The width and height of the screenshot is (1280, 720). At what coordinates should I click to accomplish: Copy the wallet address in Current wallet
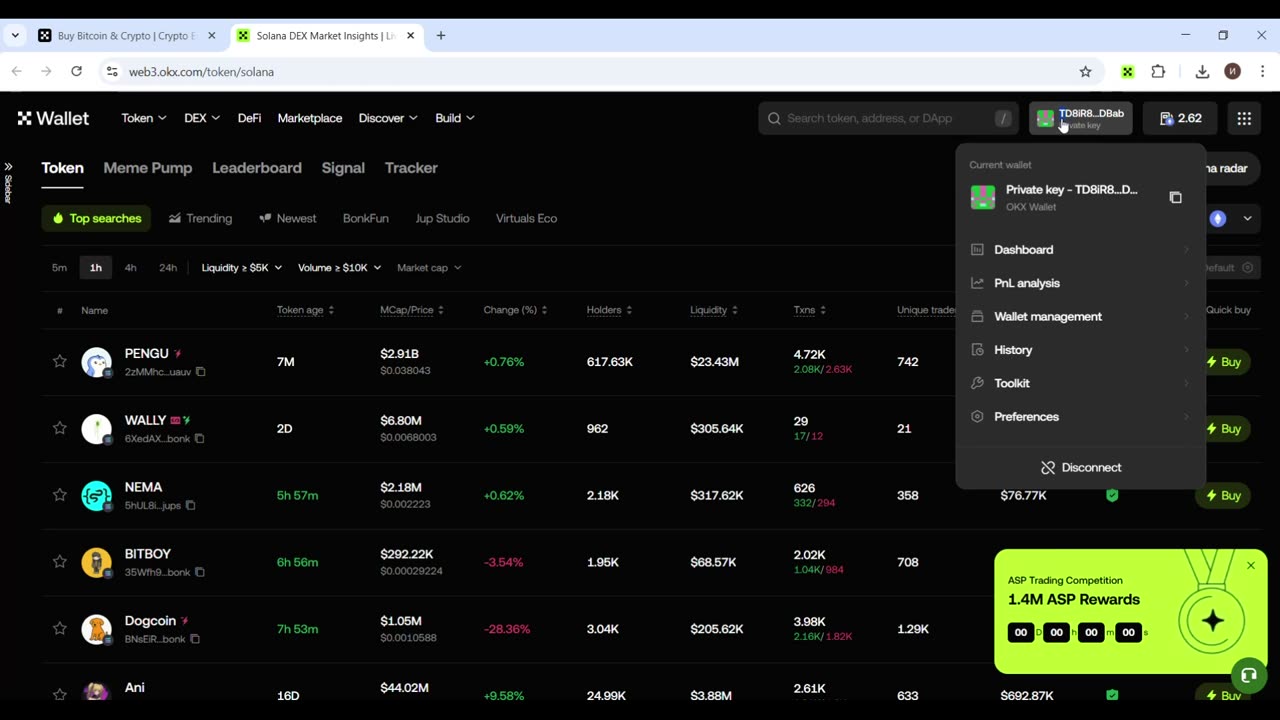[1175, 198]
